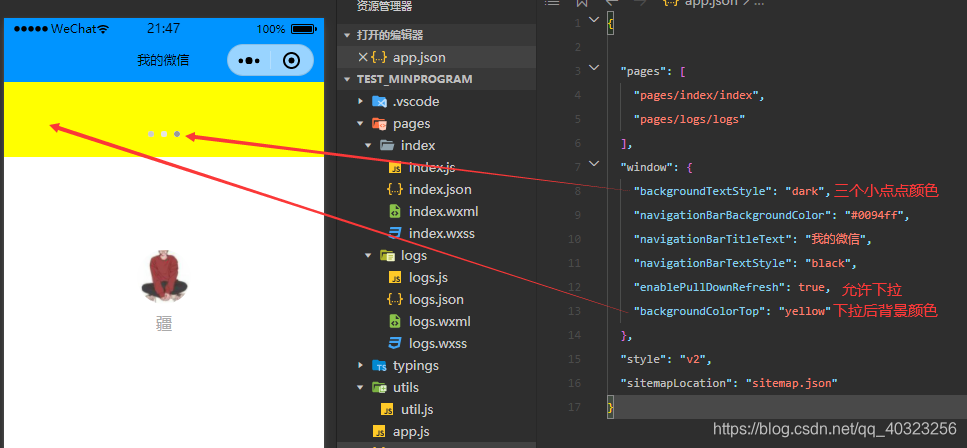
Task: Tap the capsule close circle button
Action: click(x=291, y=60)
